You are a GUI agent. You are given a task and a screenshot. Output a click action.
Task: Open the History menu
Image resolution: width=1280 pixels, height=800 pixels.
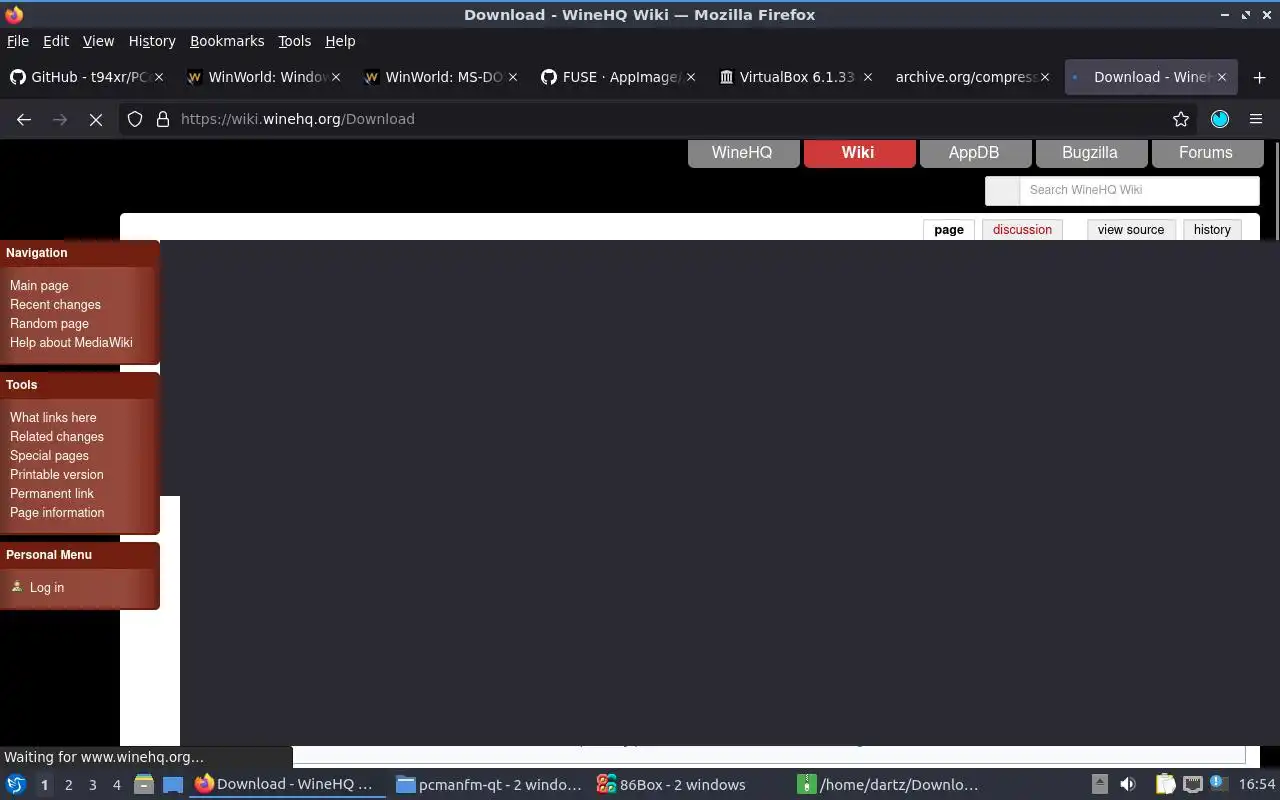click(x=152, y=41)
